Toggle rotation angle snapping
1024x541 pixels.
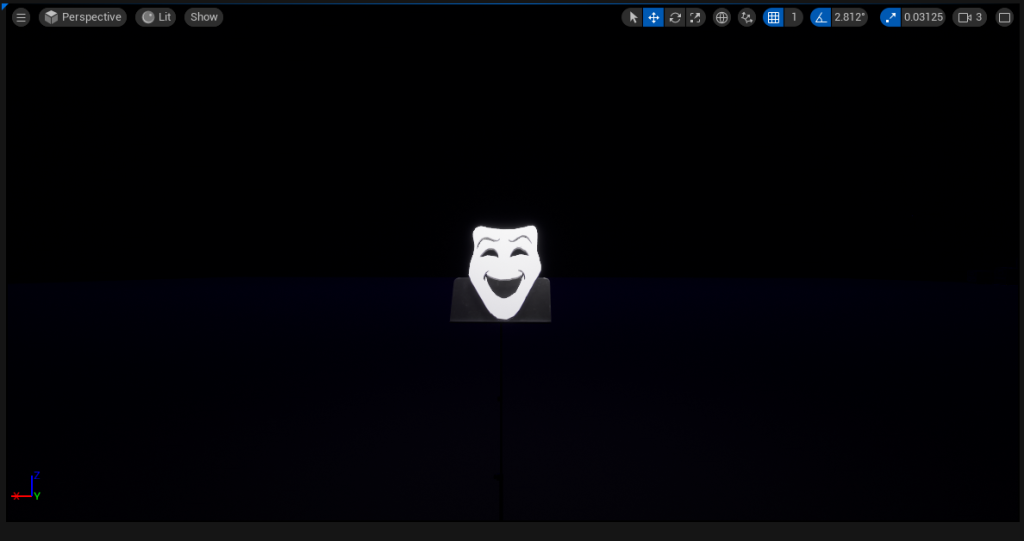821,17
